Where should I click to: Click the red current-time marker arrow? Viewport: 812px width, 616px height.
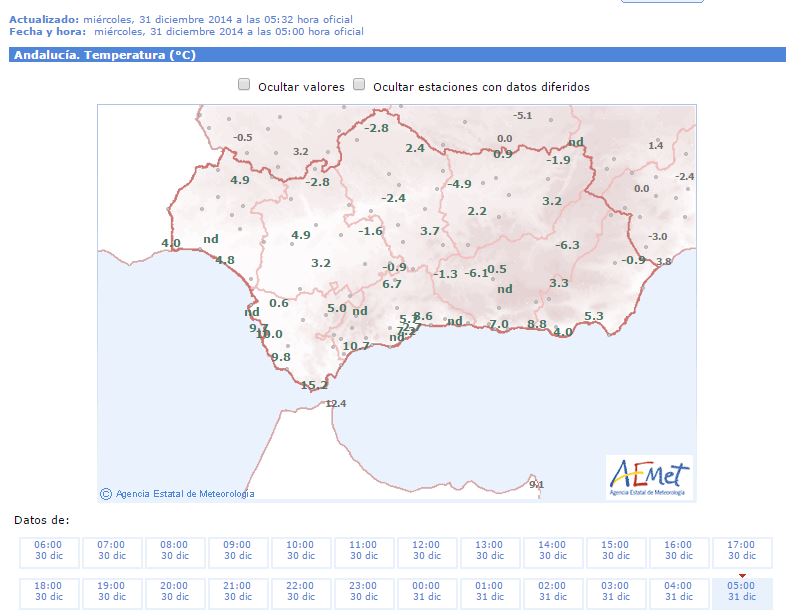pos(742,575)
